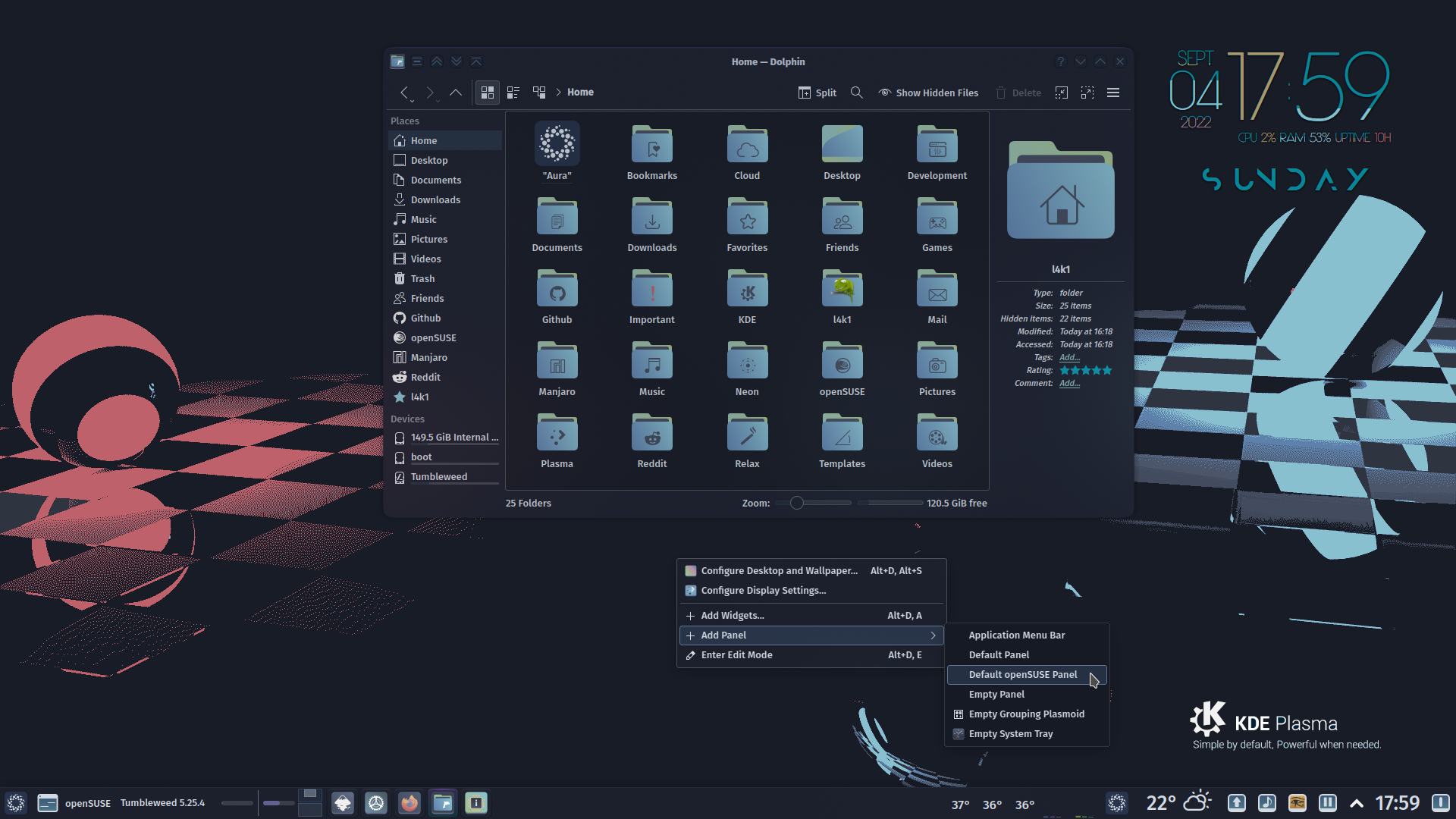Launch Firefox from the taskbar

tap(409, 802)
